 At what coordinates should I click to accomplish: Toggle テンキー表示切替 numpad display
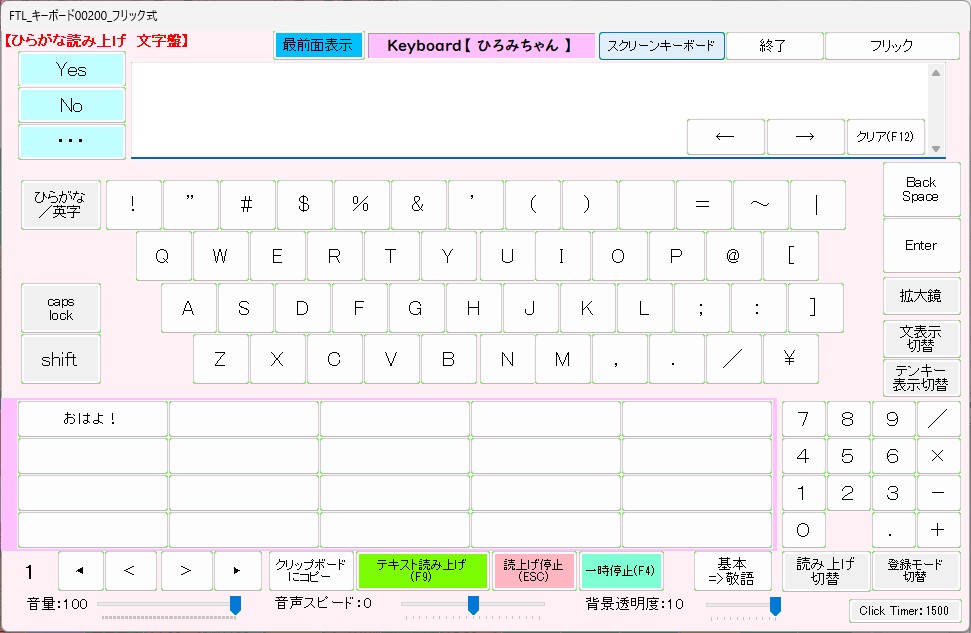click(x=921, y=378)
